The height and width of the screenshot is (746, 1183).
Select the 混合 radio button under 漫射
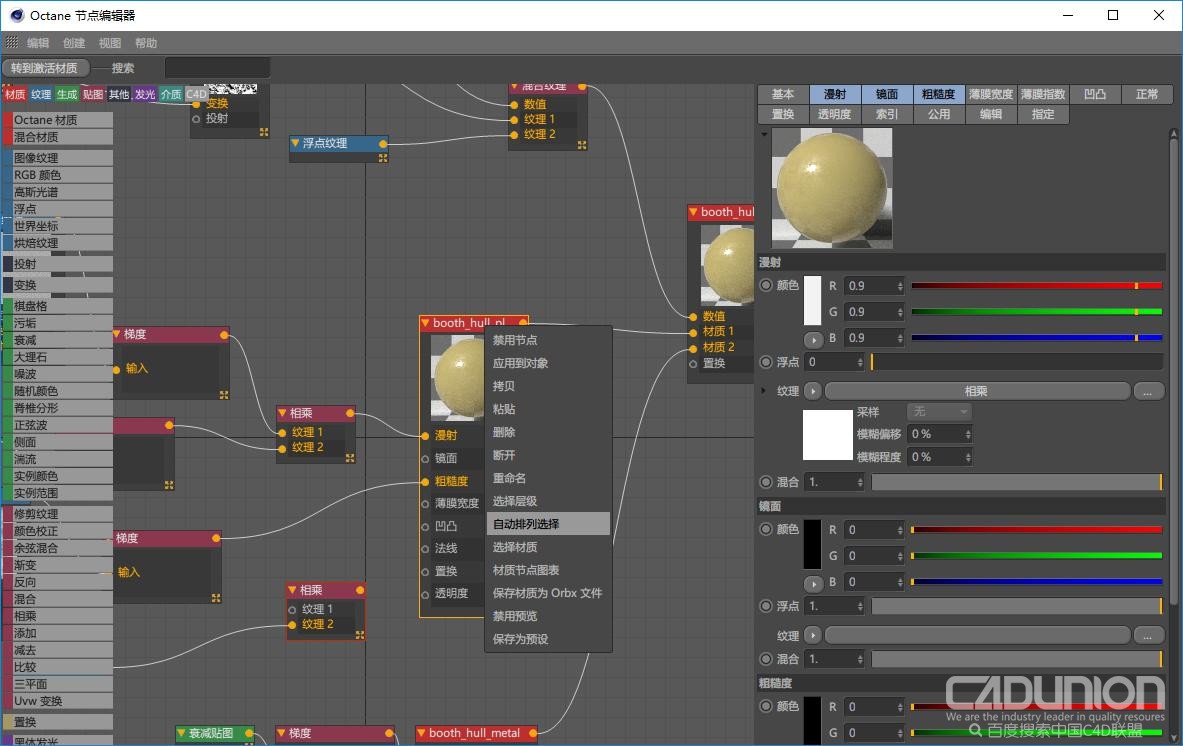click(x=766, y=481)
